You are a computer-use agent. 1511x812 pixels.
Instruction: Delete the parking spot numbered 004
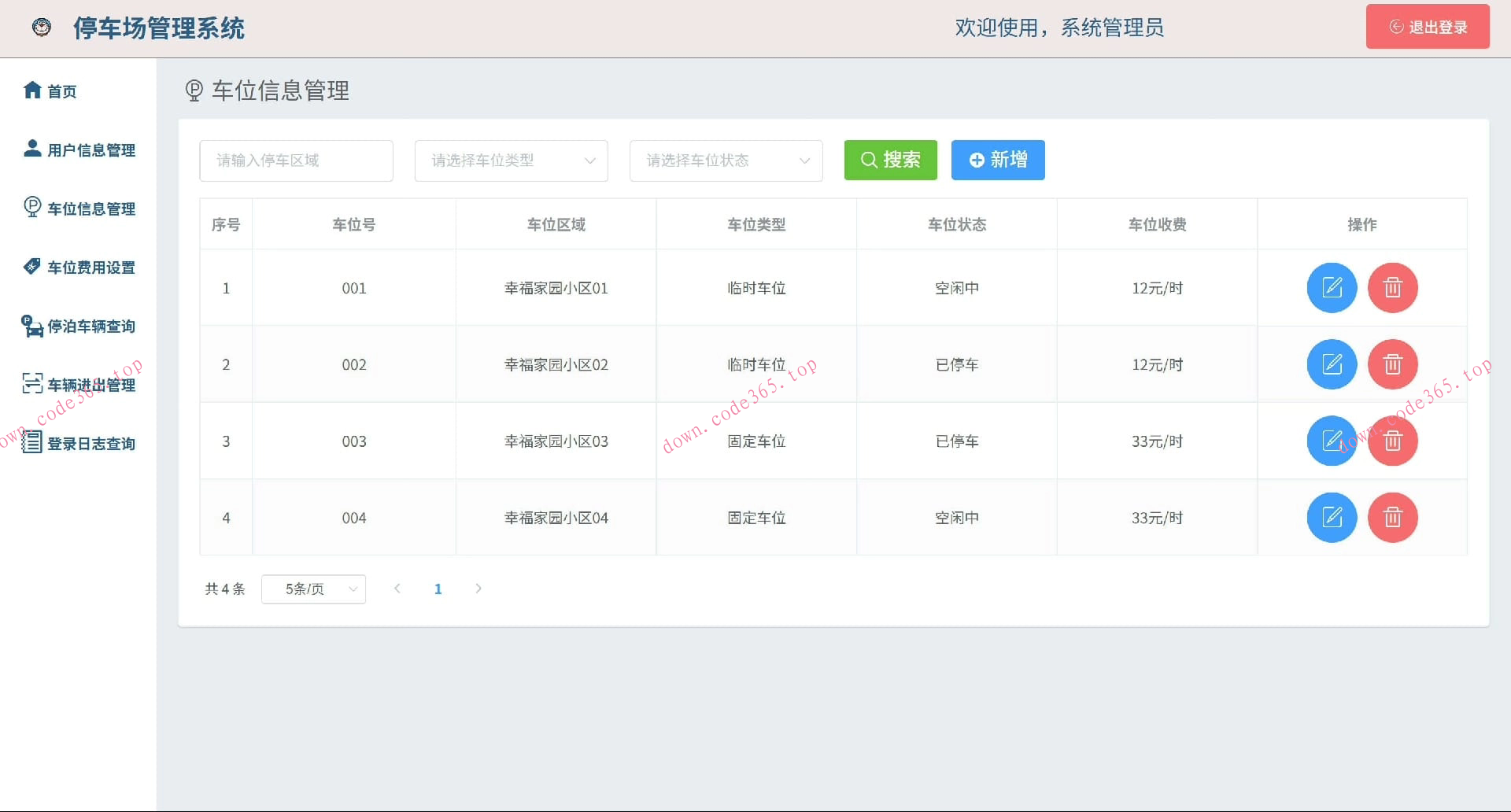(x=1392, y=518)
